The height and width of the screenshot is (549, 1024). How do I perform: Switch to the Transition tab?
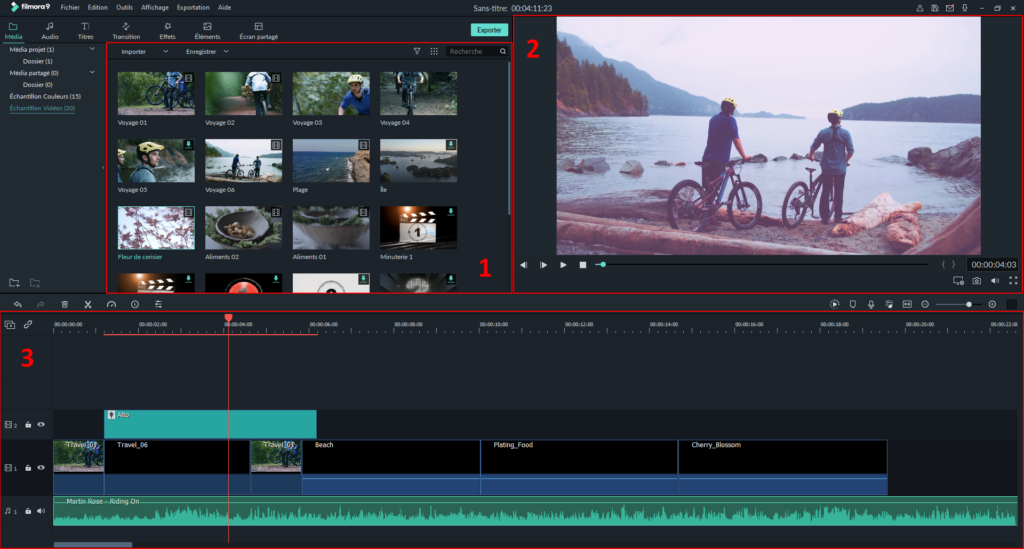point(126,31)
